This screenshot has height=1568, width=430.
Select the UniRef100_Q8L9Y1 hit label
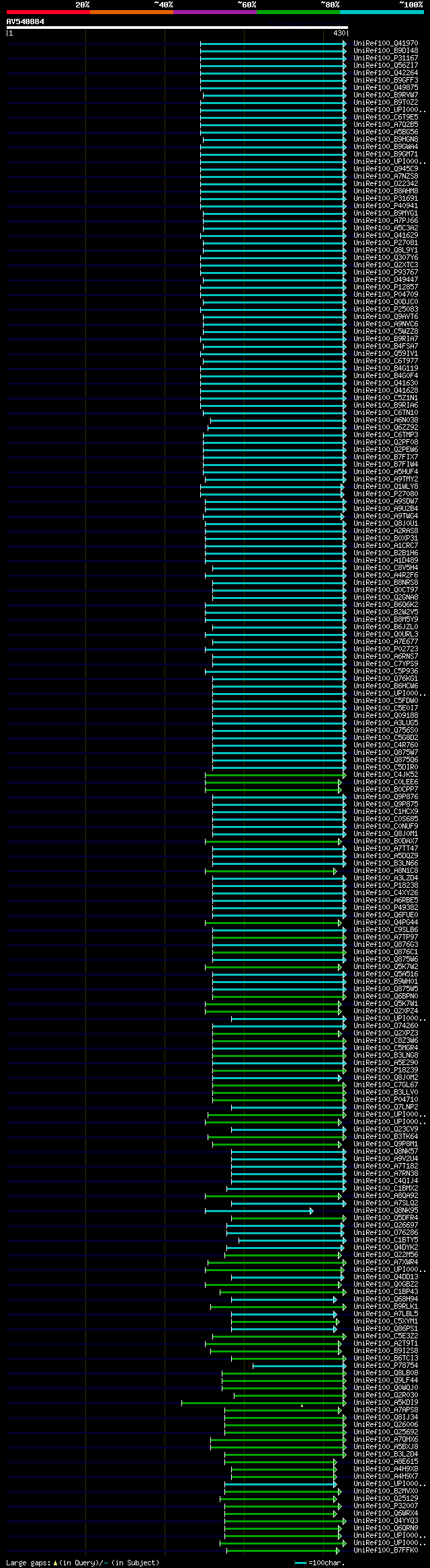coord(386,250)
